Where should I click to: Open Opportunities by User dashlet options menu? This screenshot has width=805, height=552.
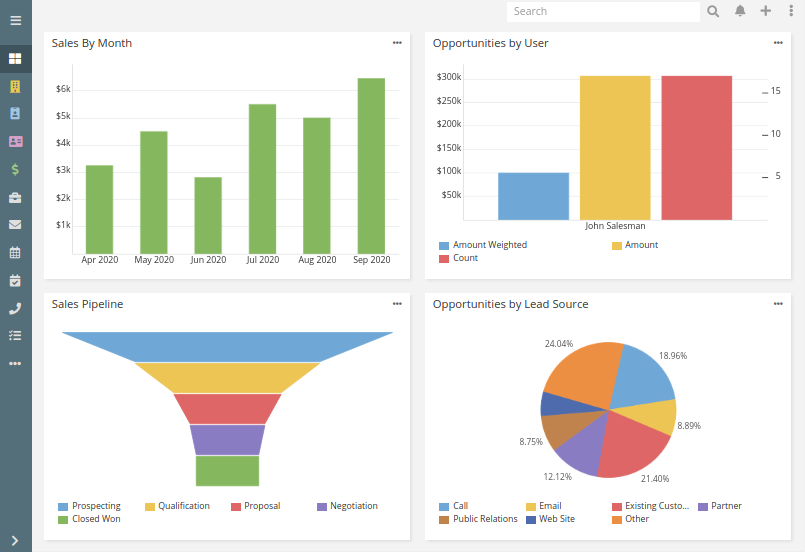click(778, 43)
